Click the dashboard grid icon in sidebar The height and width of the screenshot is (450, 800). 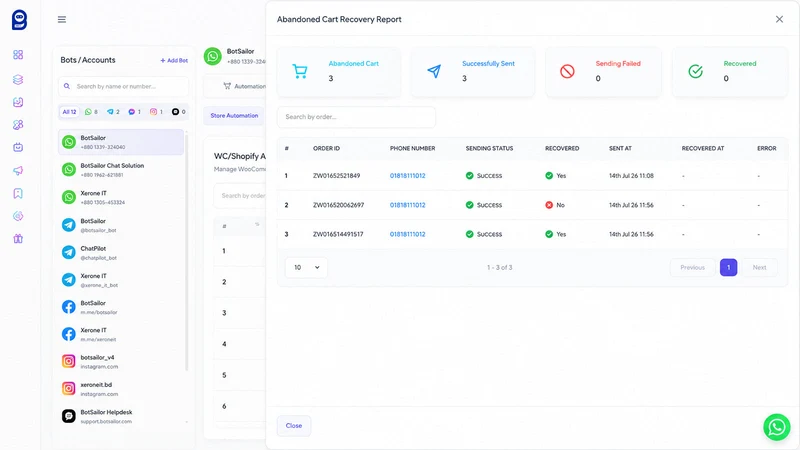(18, 55)
